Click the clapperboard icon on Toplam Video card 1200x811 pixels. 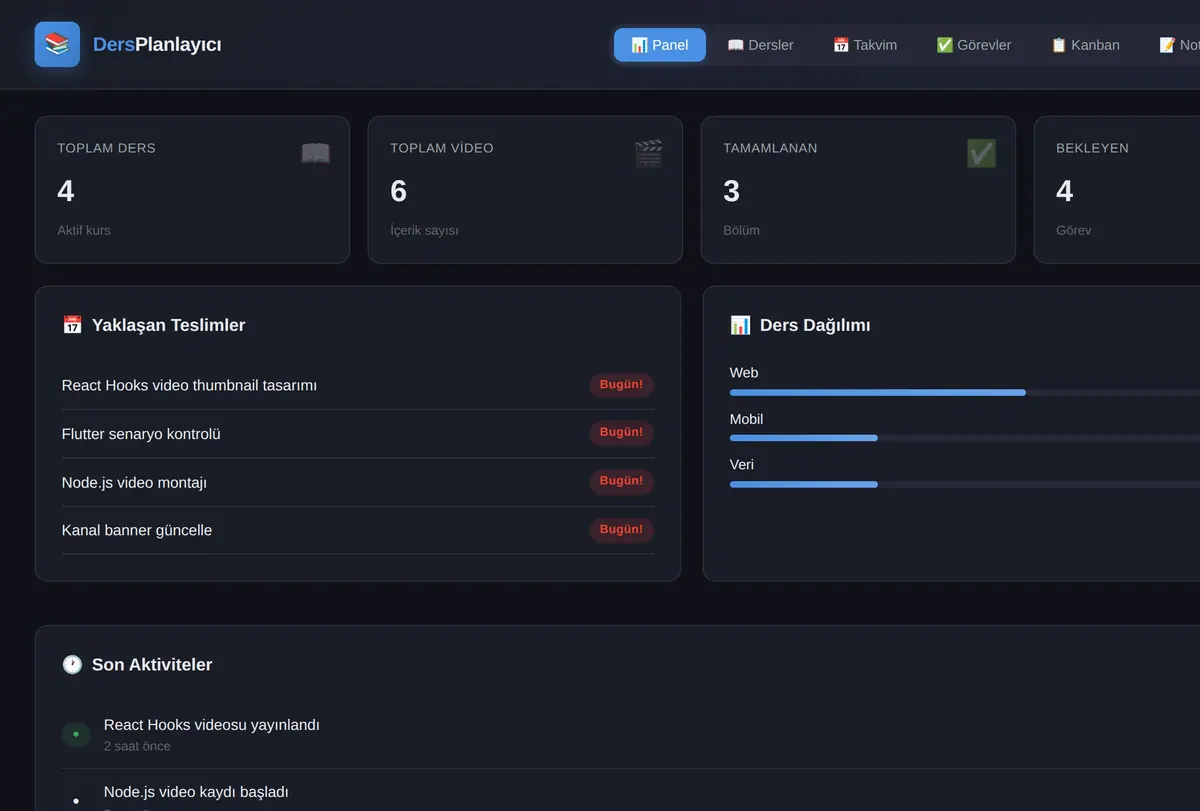coord(648,153)
